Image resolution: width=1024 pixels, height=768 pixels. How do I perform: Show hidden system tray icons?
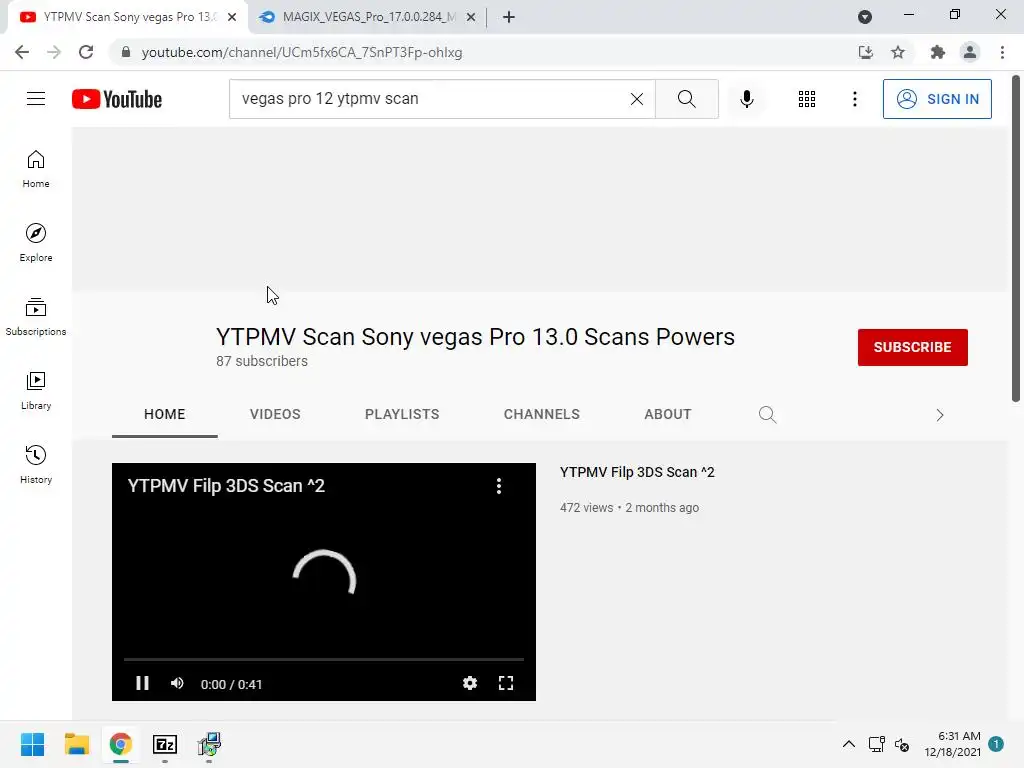848,744
